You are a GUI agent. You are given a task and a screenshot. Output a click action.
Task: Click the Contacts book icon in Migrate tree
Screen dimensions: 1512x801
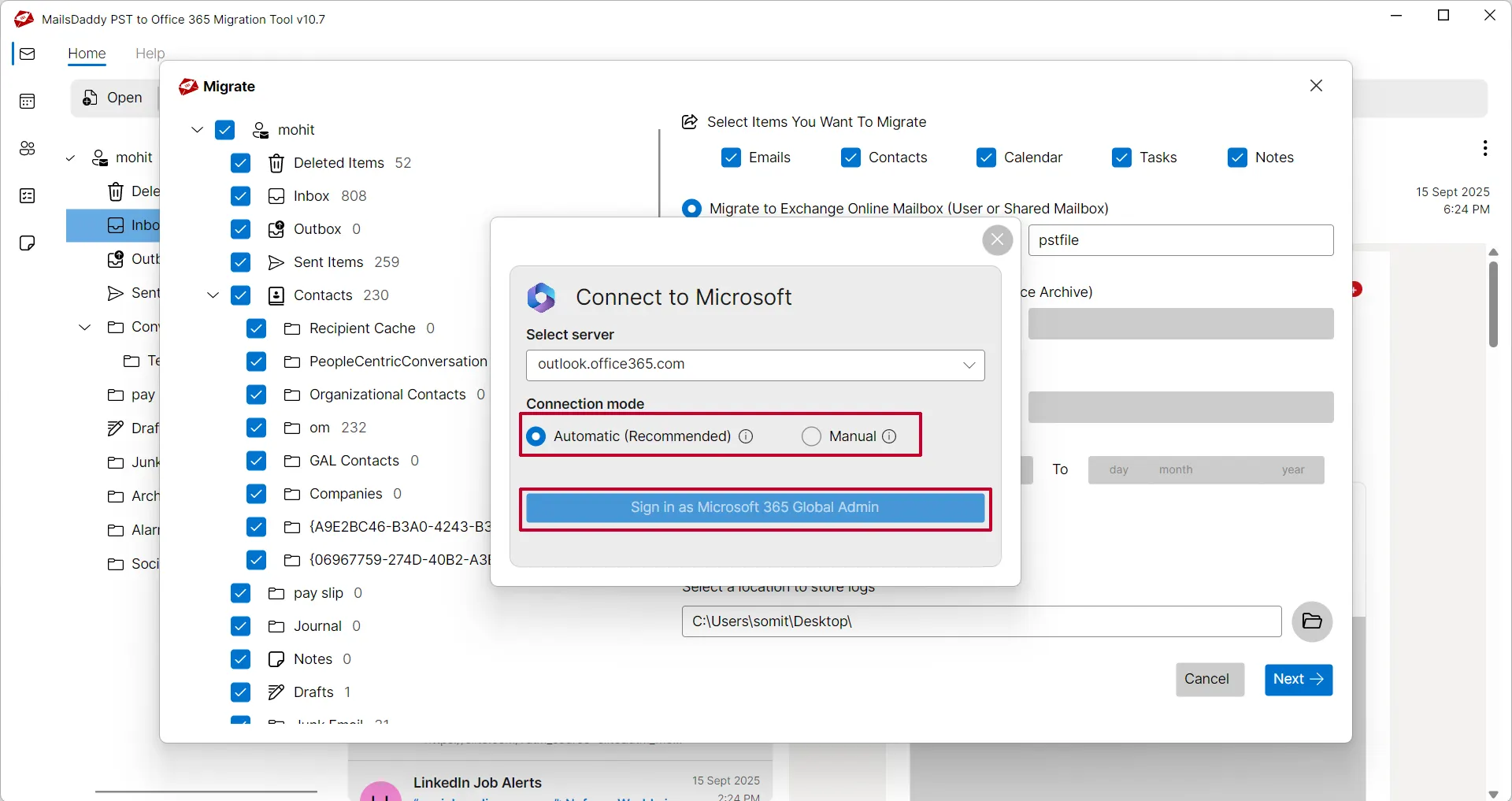click(276, 295)
